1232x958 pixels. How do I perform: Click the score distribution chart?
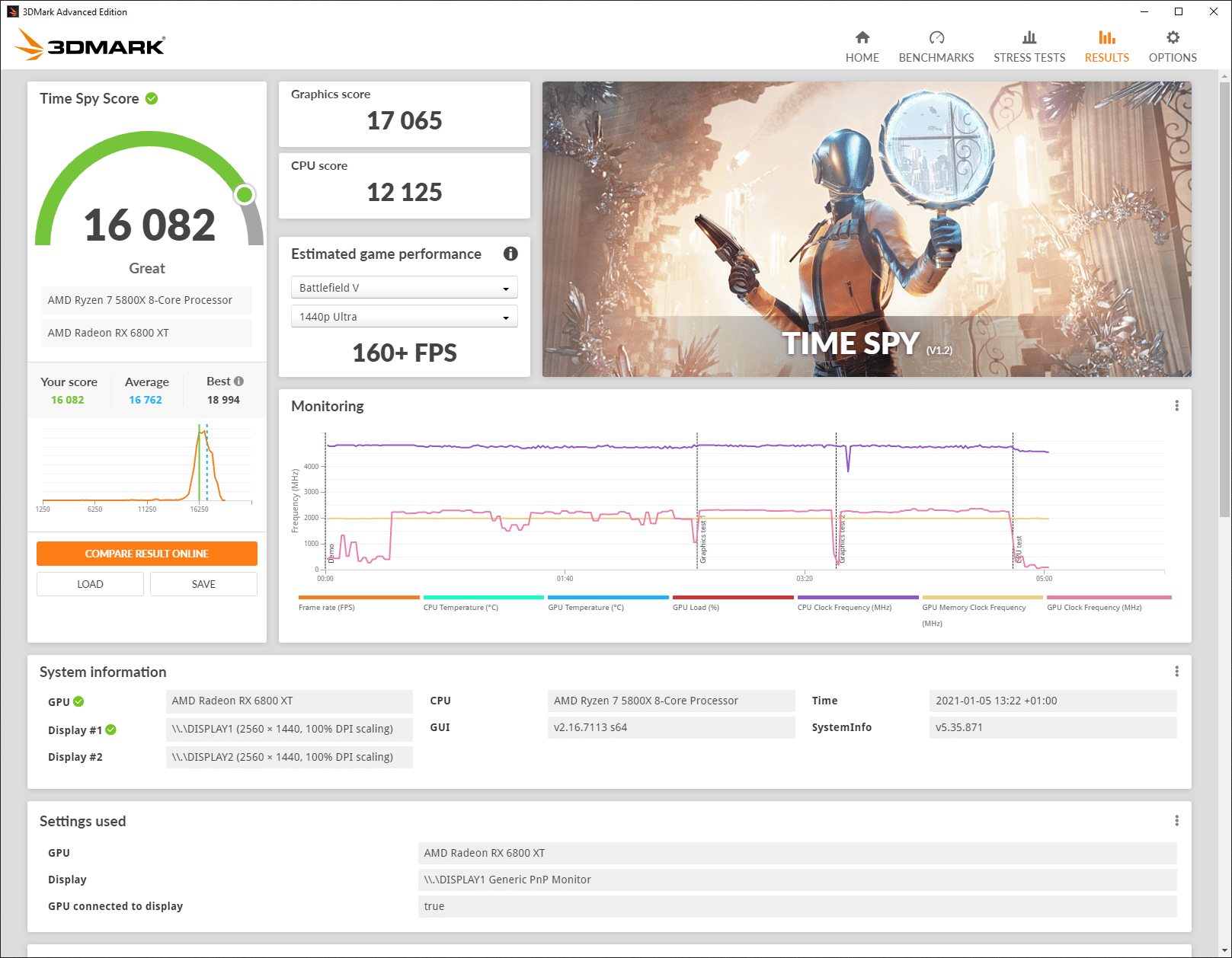coord(147,468)
